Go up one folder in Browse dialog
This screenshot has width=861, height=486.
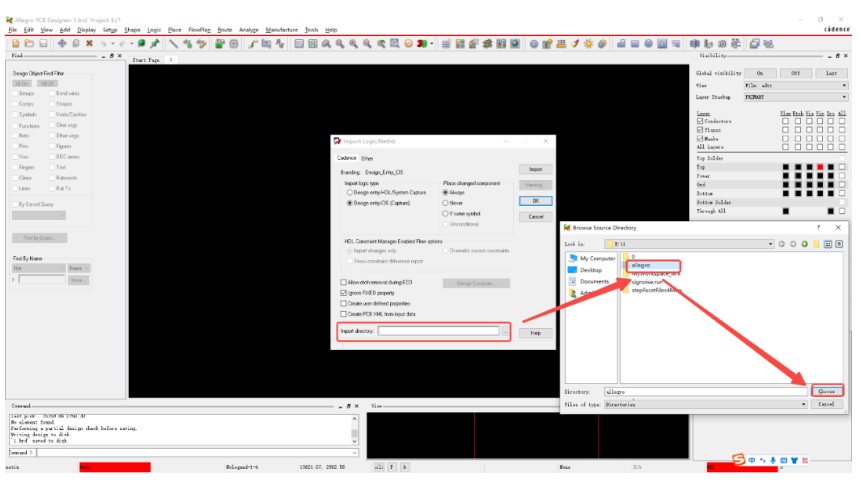click(x=804, y=244)
